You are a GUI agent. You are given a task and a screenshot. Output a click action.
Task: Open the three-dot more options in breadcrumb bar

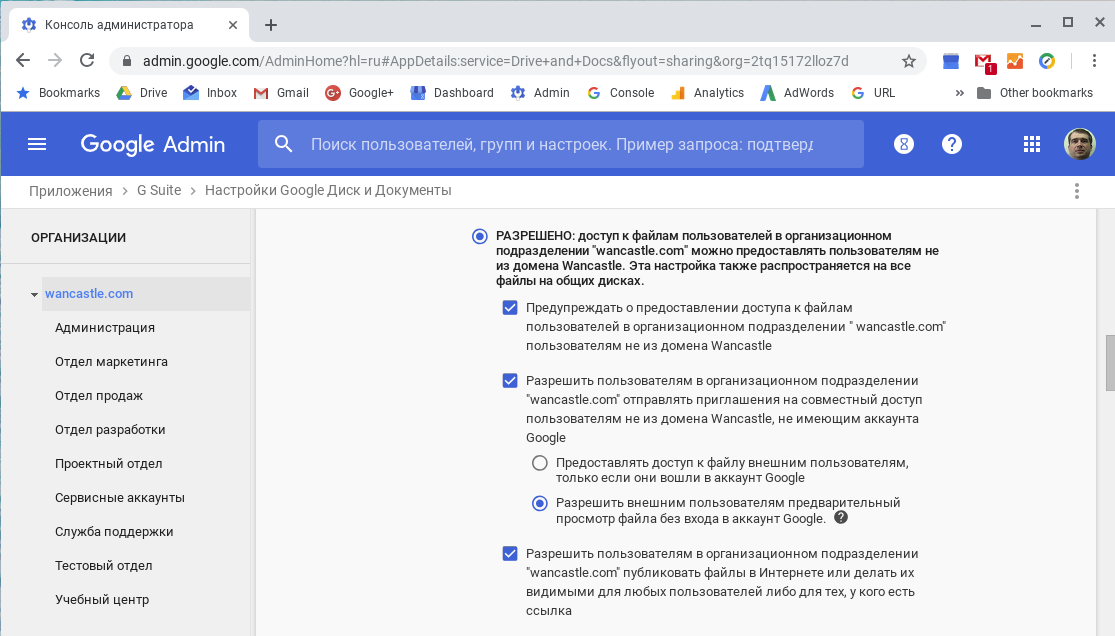tap(1077, 191)
